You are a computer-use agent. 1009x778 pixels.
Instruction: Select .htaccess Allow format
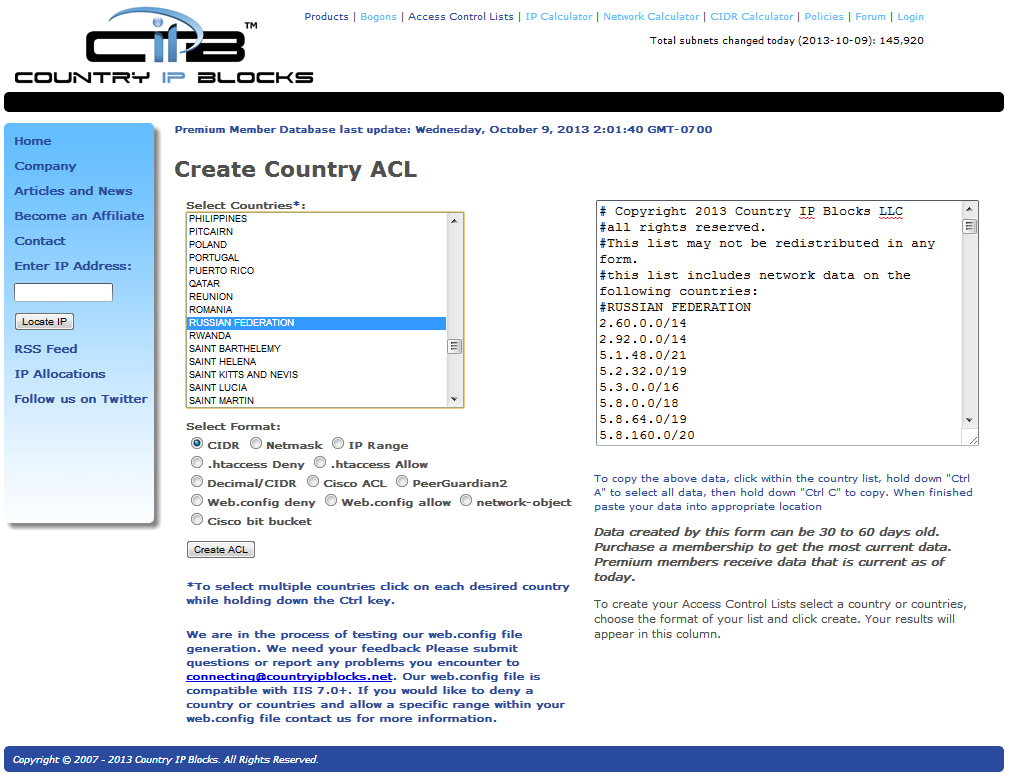click(320, 462)
